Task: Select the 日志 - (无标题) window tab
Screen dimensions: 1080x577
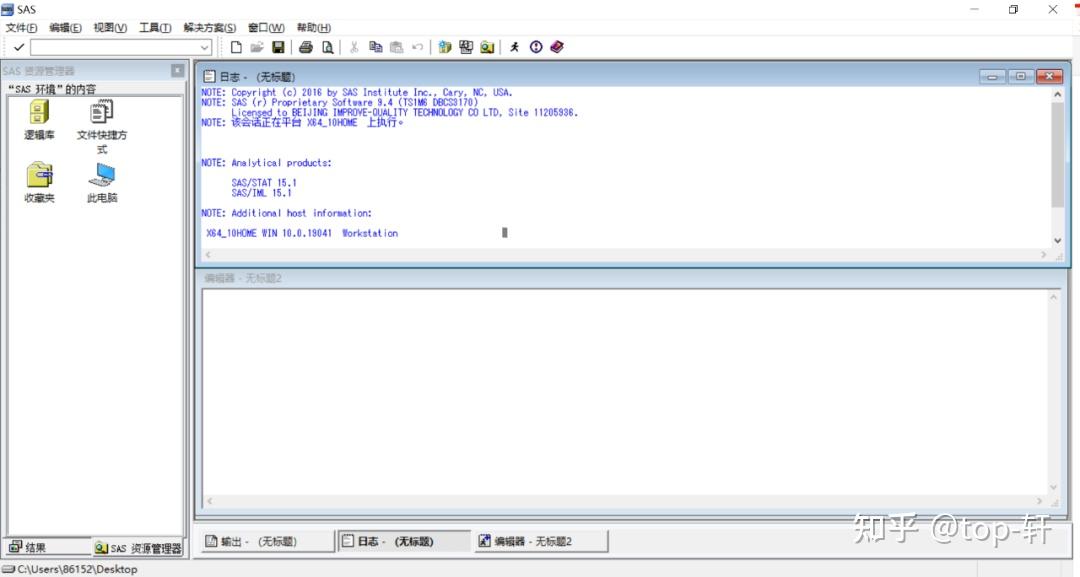Action: click(404, 541)
